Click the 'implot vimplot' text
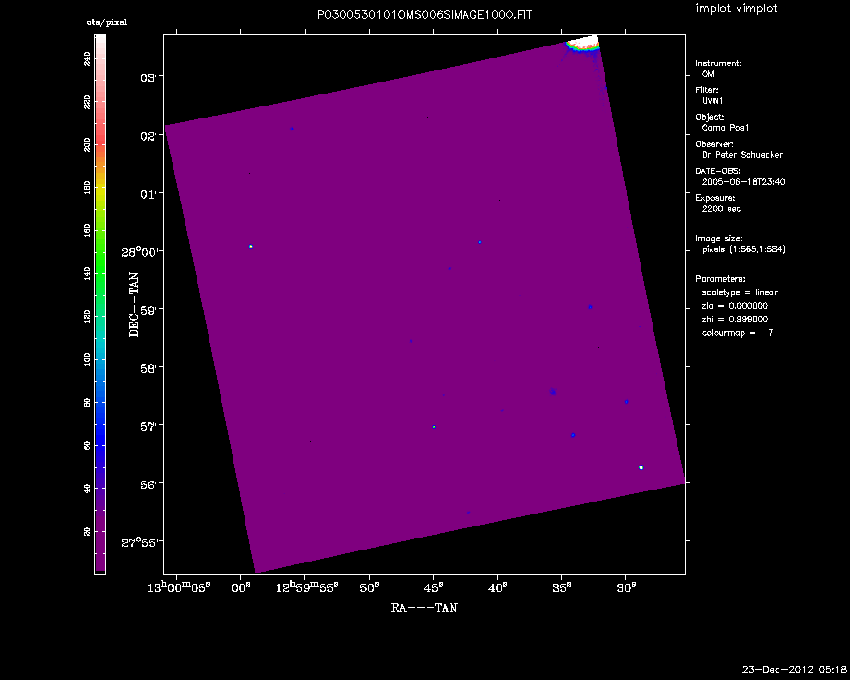Image resolution: width=850 pixels, height=680 pixels. click(736, 9)
